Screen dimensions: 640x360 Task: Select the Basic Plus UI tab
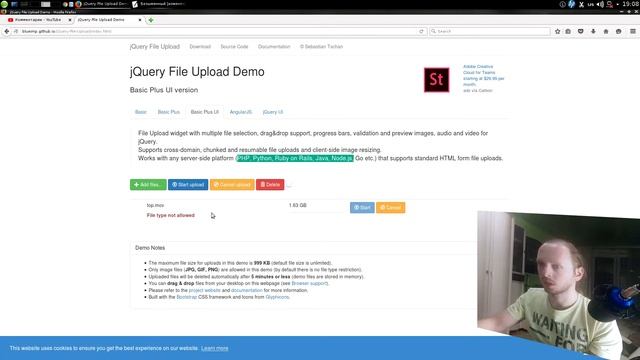[x=204, y=112]
